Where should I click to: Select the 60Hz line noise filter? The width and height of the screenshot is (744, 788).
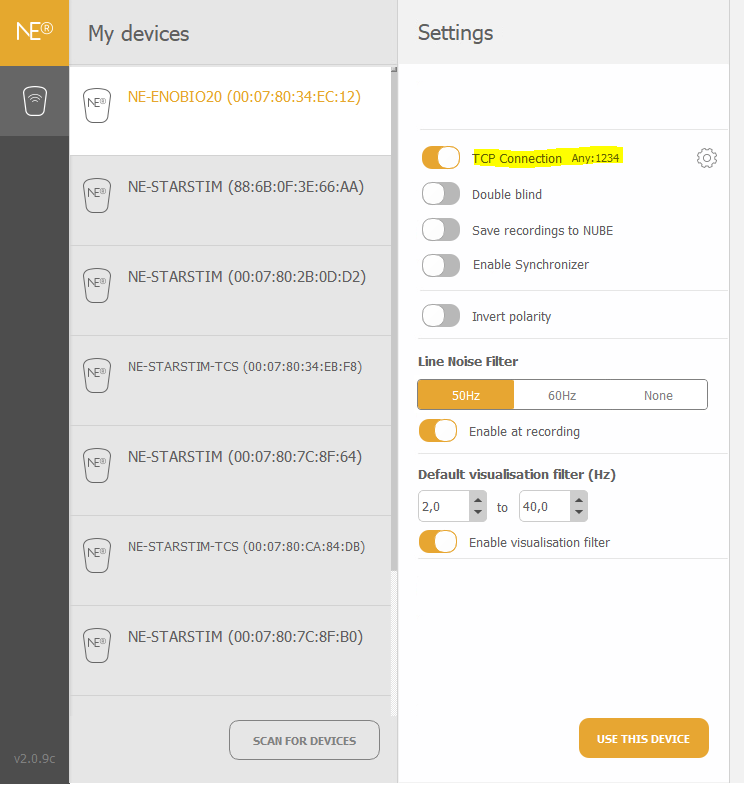[x=562, y=396]
